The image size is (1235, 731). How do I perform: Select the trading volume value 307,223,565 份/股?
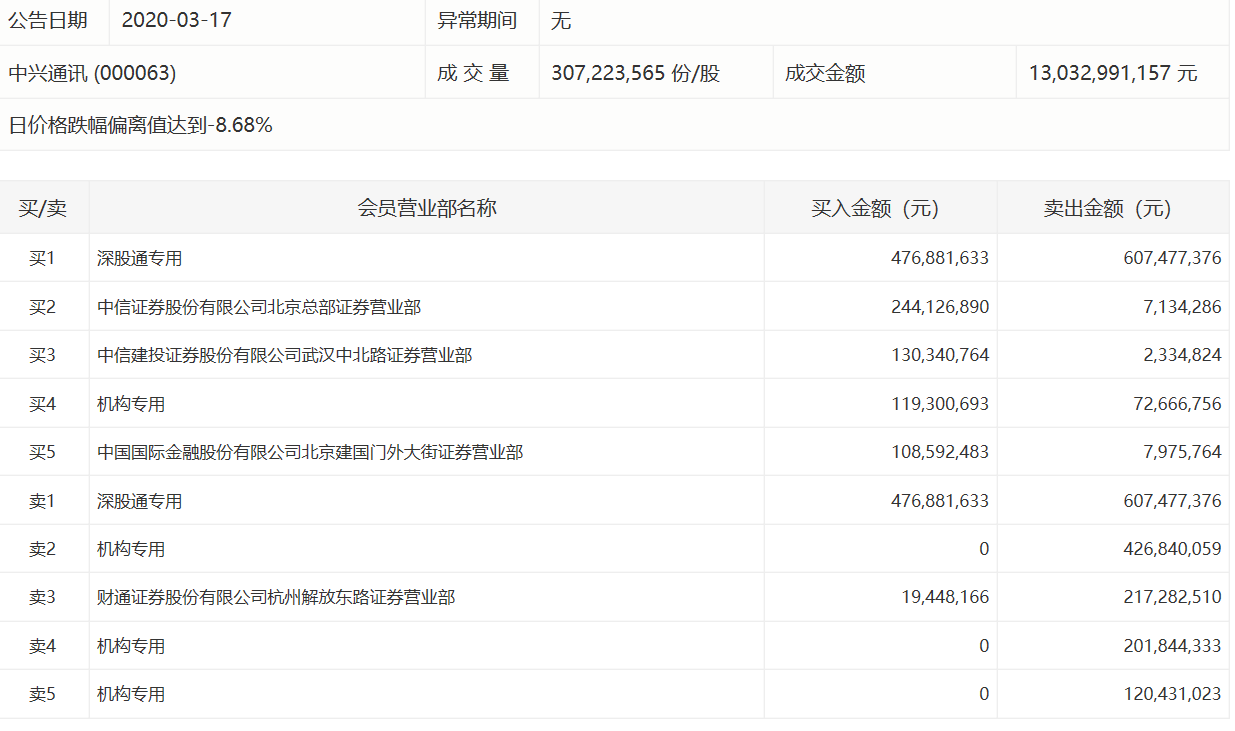click(x=635, y=73)
